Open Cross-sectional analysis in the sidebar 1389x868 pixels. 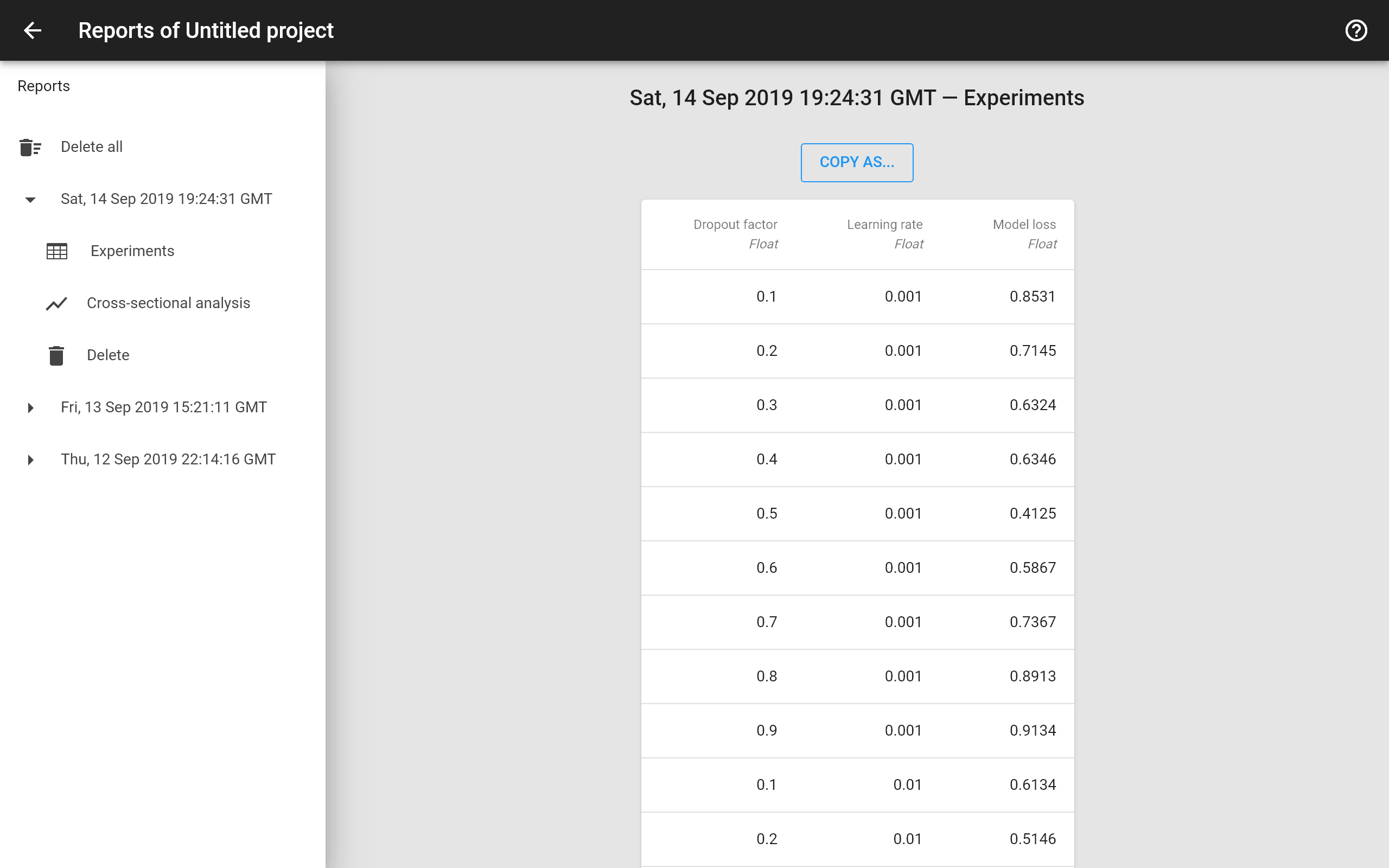pos(162,303)
